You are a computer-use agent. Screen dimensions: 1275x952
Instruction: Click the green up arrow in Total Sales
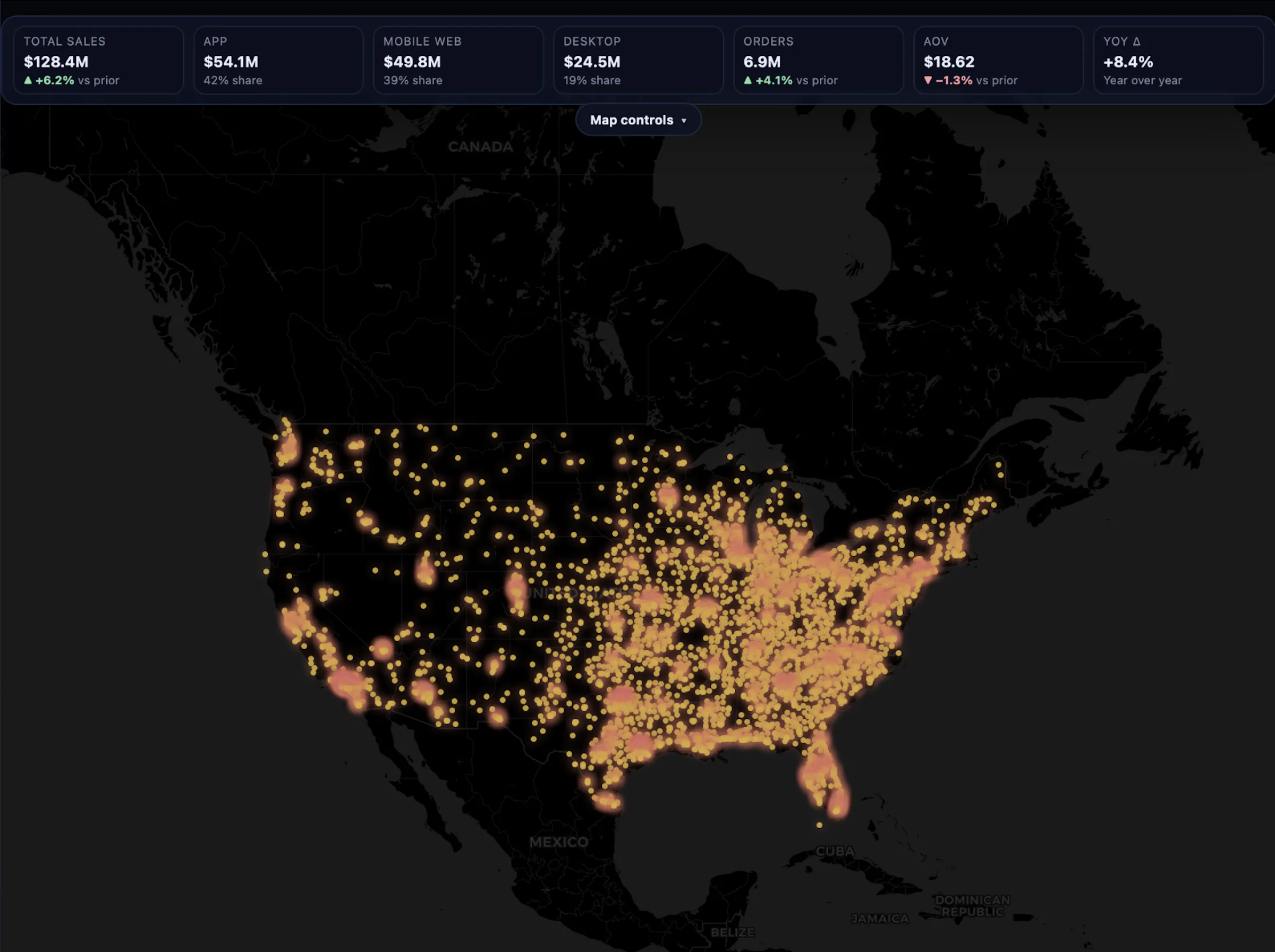28,80
